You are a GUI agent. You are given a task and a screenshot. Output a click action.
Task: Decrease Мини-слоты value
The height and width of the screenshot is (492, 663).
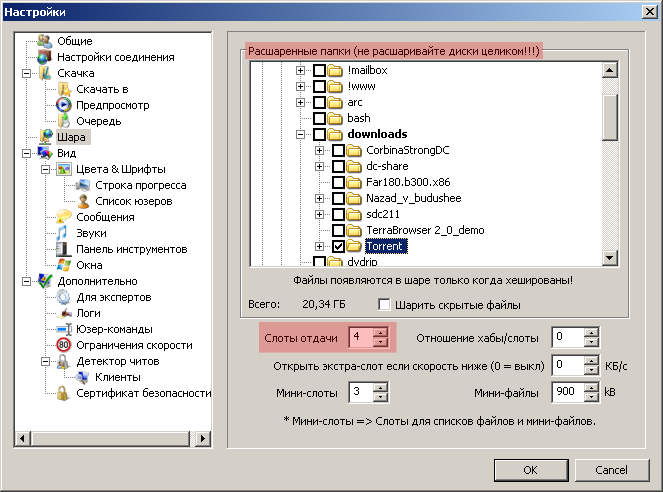[x=380, y=397]
